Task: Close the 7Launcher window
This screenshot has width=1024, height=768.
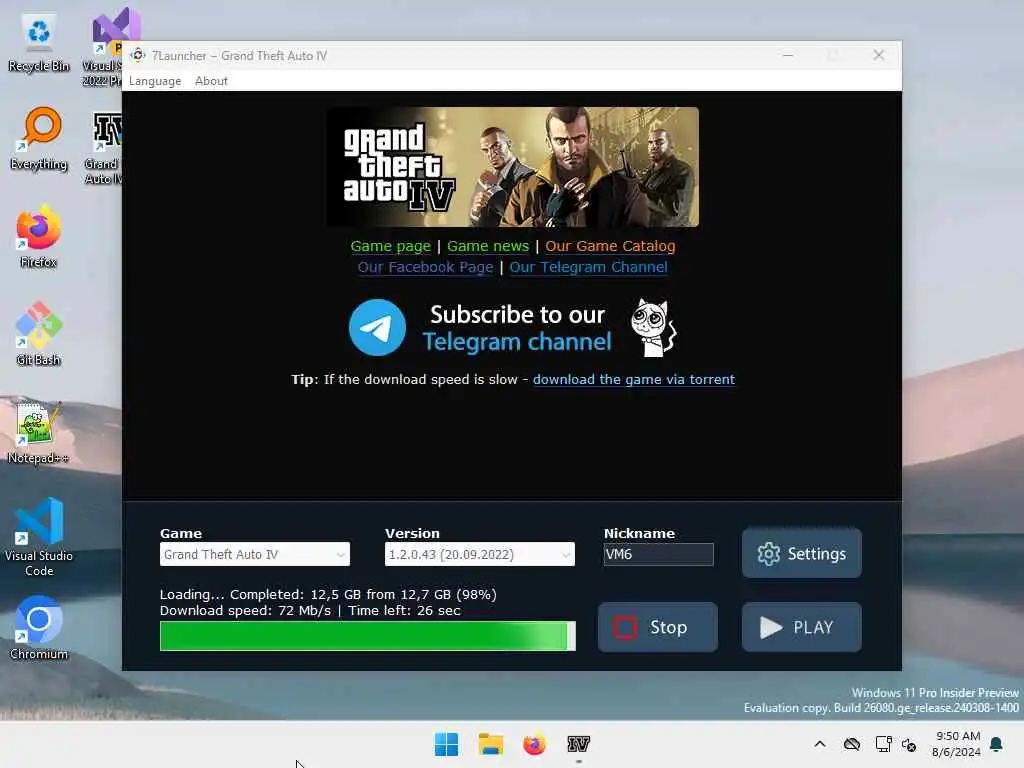Action: tap(878, 56)
